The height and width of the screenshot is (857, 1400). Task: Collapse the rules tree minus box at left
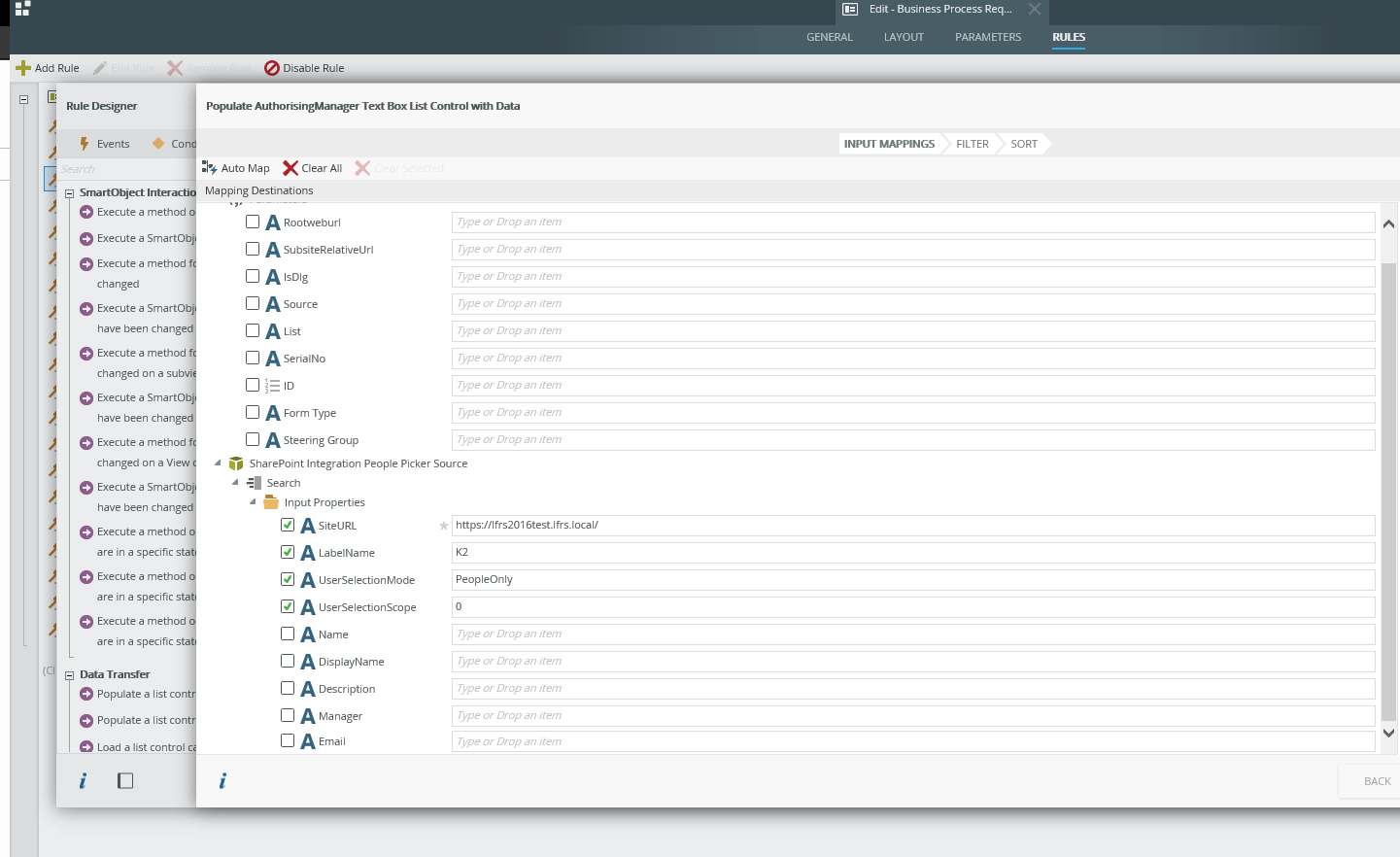point(23,99)
